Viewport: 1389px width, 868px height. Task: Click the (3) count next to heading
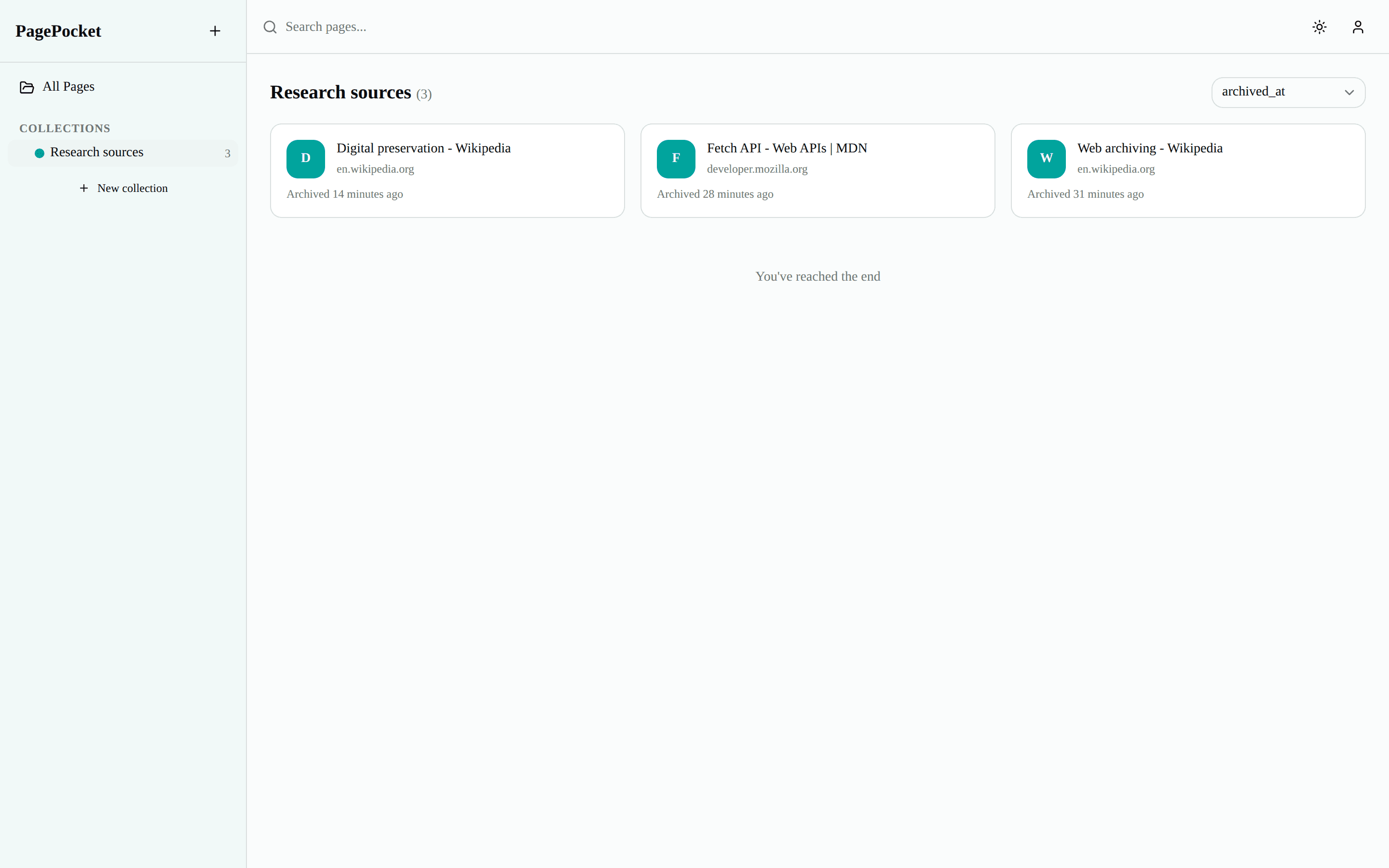tap(423, 94)
